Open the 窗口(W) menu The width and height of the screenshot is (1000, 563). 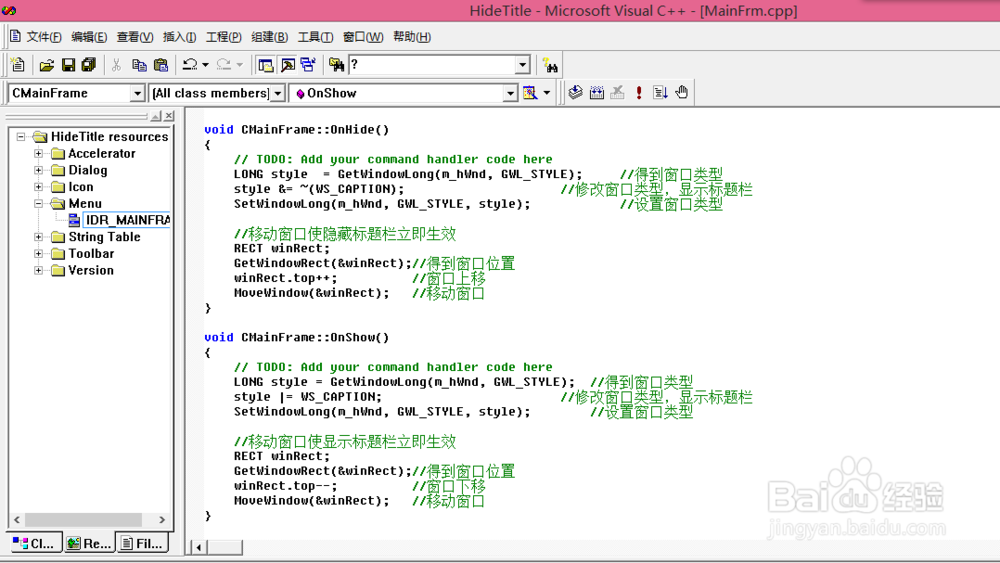pos(363,37)
